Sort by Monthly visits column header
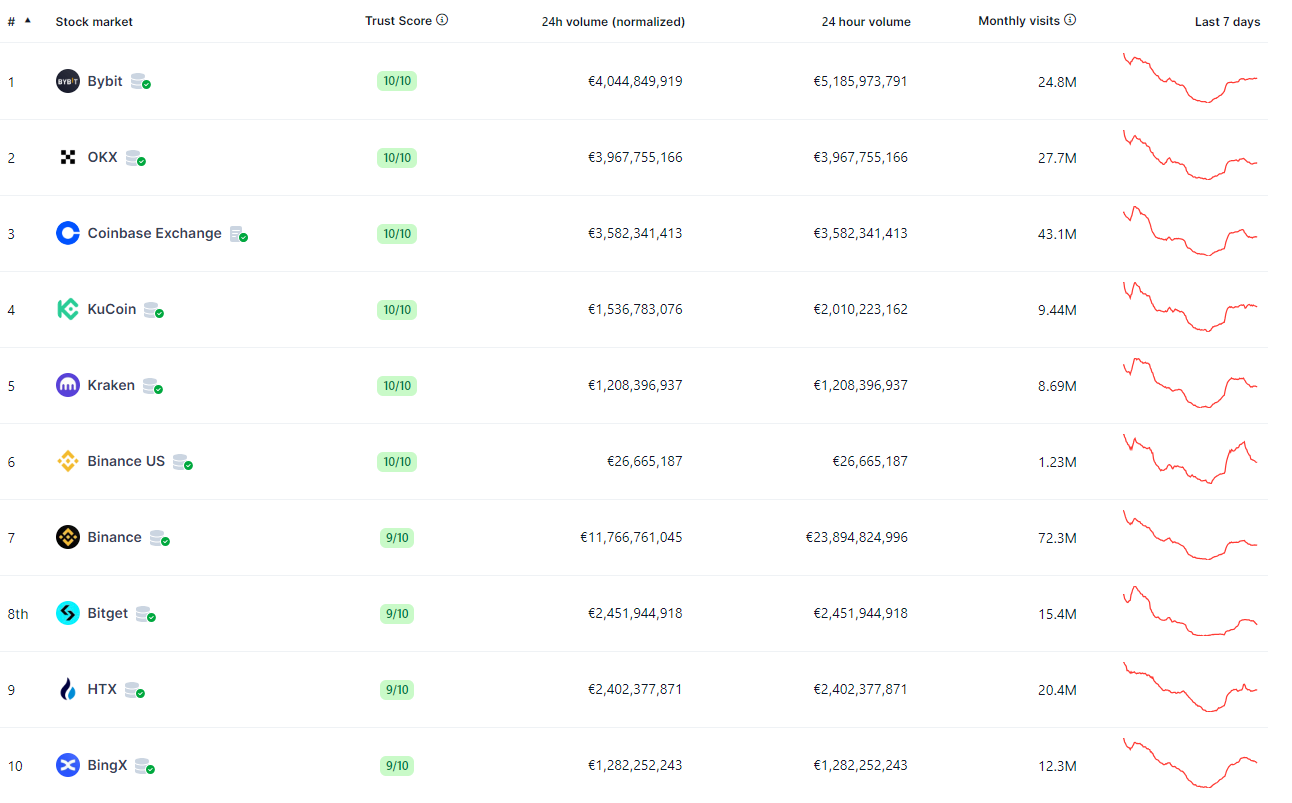 (1019, 21)
